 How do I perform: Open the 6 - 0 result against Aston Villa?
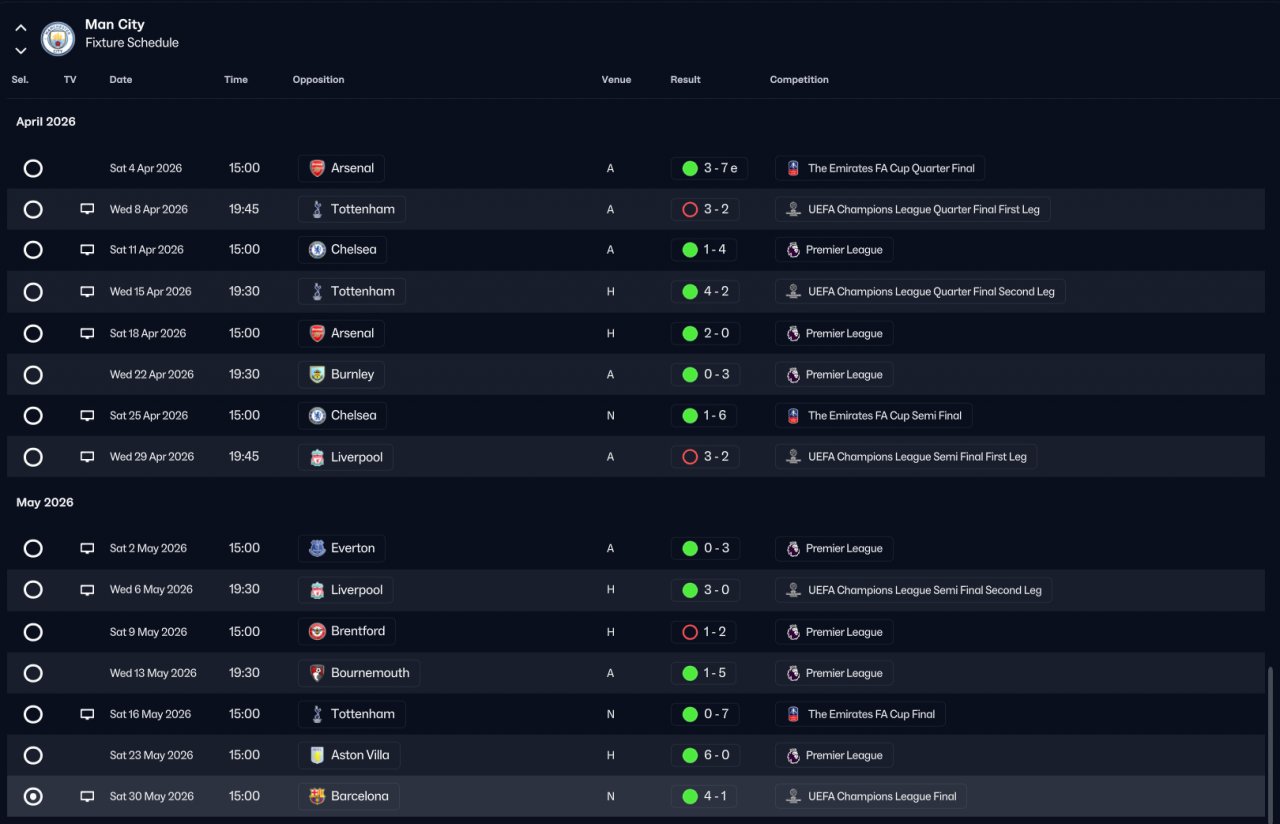pyautogui.click(x=705, y=755)
